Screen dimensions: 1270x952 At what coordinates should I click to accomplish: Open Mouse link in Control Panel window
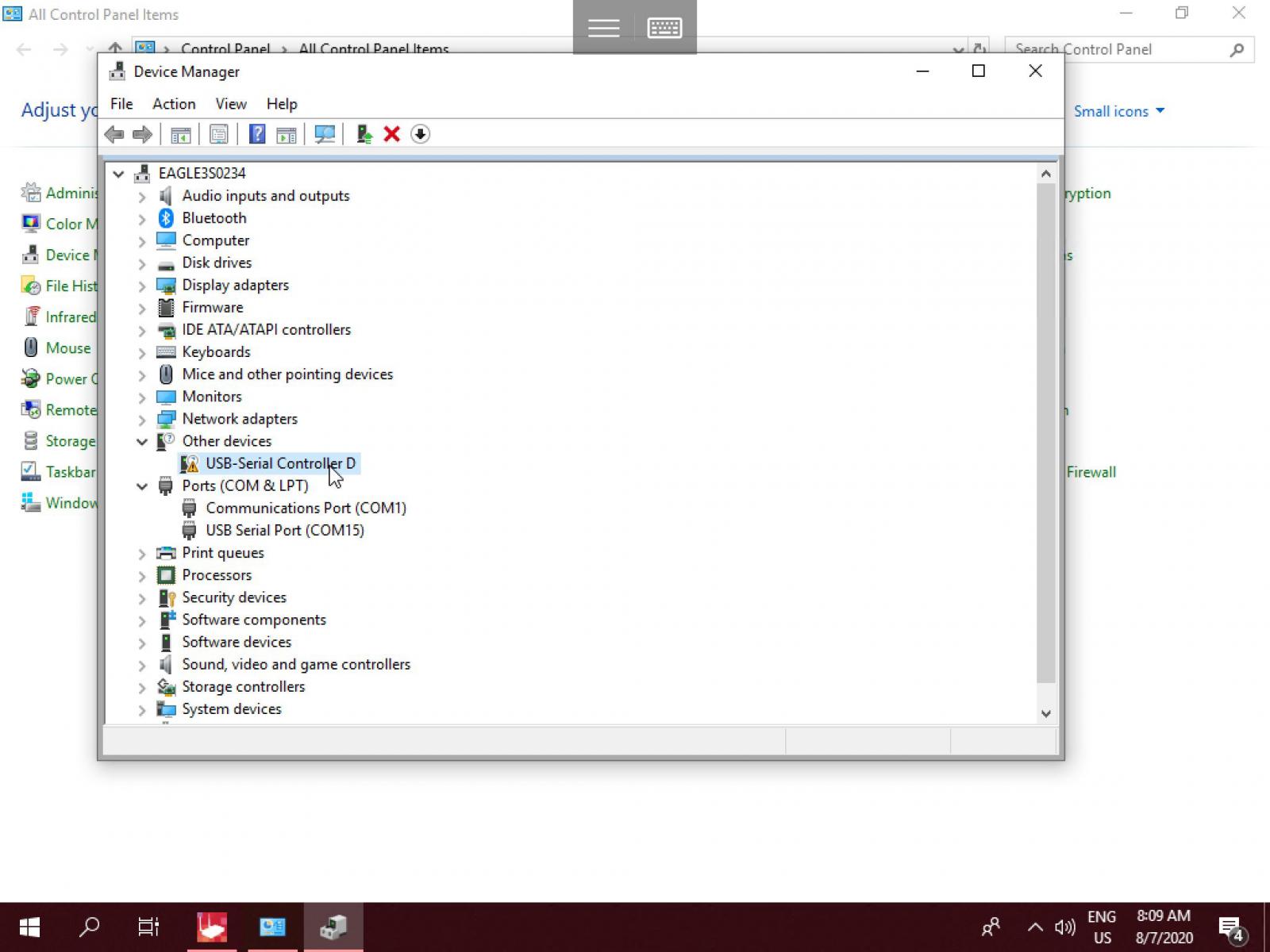[67, 347]
